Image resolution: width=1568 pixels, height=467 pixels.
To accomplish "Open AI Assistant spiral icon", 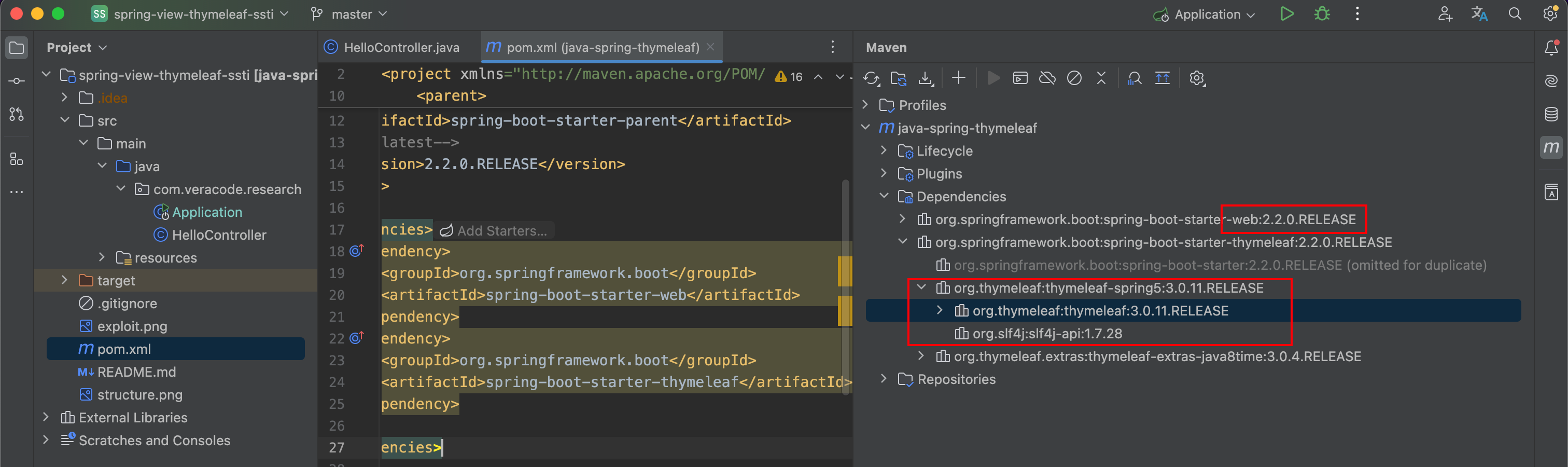I will (x=1551, y=80).
